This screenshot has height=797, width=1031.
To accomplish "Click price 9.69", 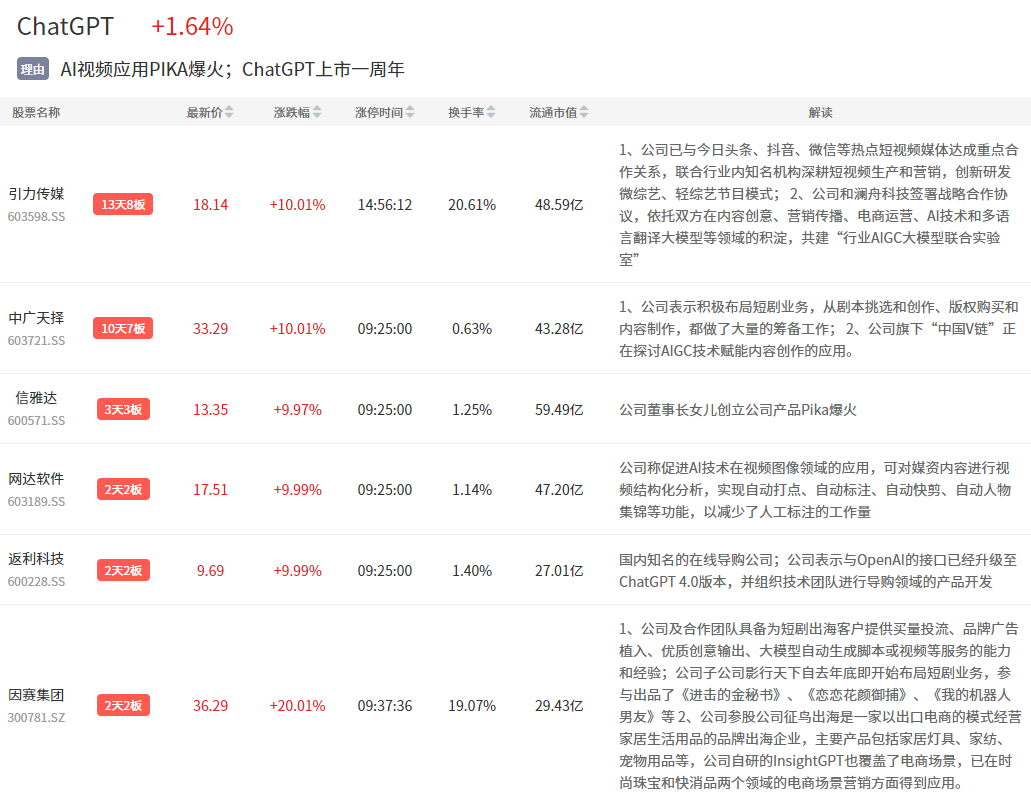I will (210, 570).
